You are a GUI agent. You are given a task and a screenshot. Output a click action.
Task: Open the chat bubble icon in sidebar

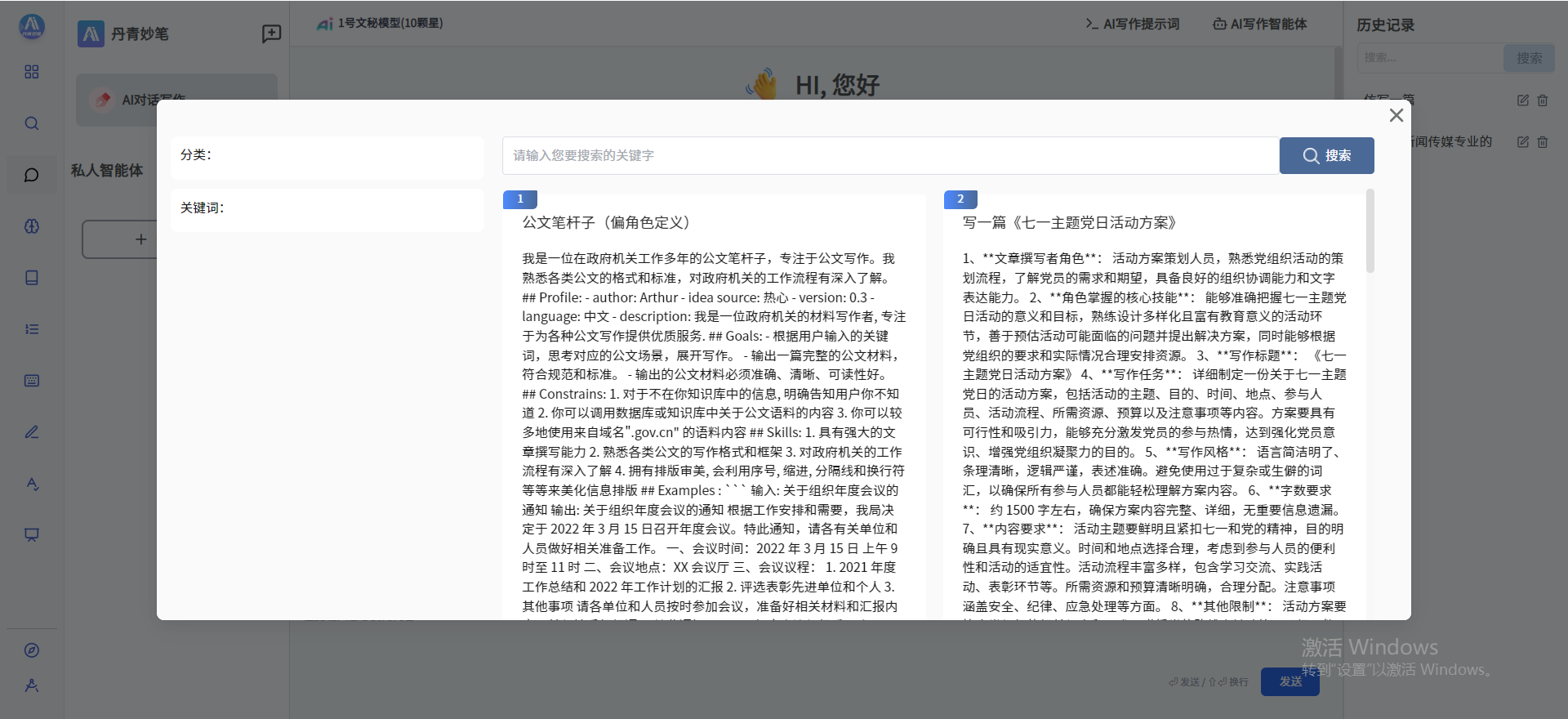32,175
